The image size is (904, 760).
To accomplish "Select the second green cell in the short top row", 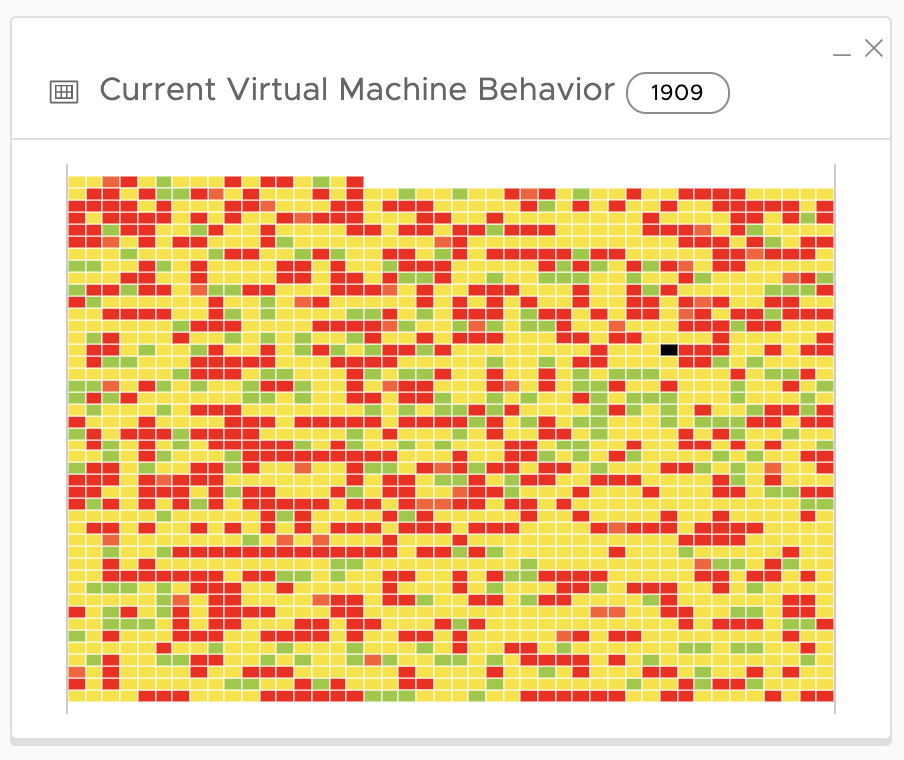I will (x=320, y=182).
